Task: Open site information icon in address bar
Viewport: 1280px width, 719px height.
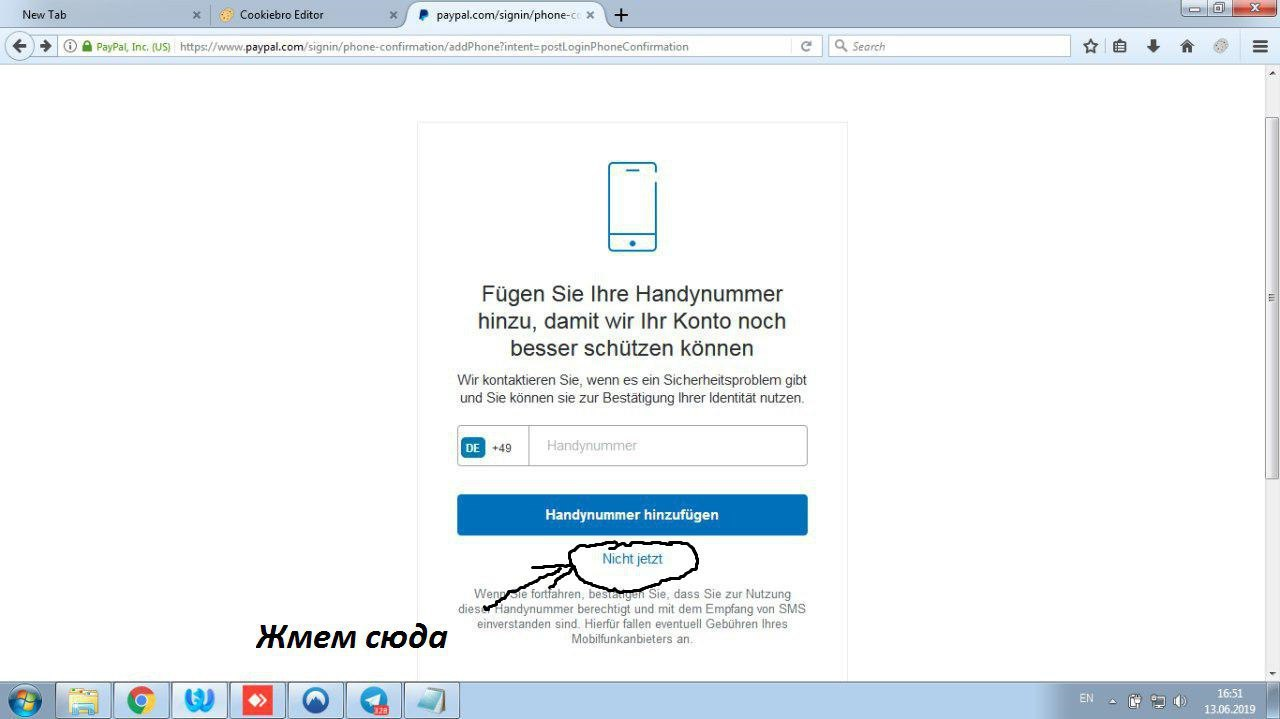Action: [x=70, y=46]
